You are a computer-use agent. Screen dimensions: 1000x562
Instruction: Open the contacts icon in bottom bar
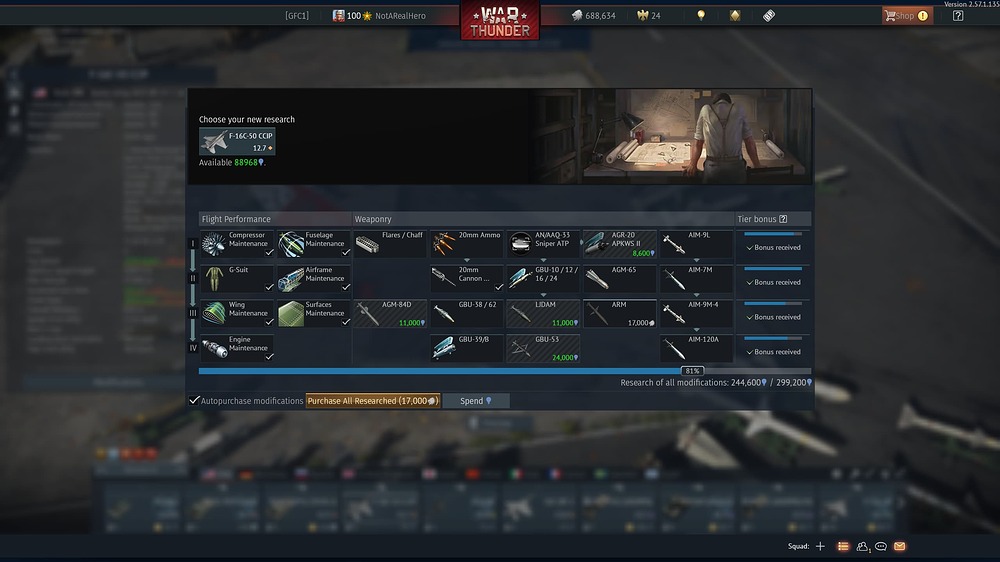(863, 547)
